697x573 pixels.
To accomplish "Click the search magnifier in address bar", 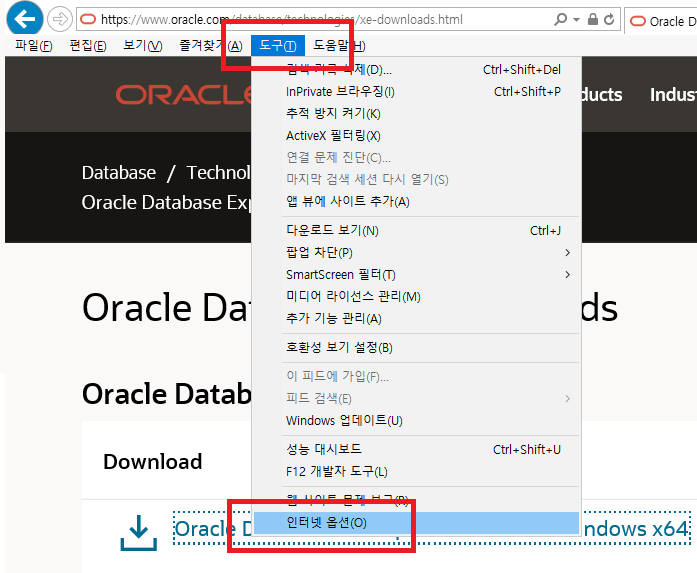I will point(561,19).
